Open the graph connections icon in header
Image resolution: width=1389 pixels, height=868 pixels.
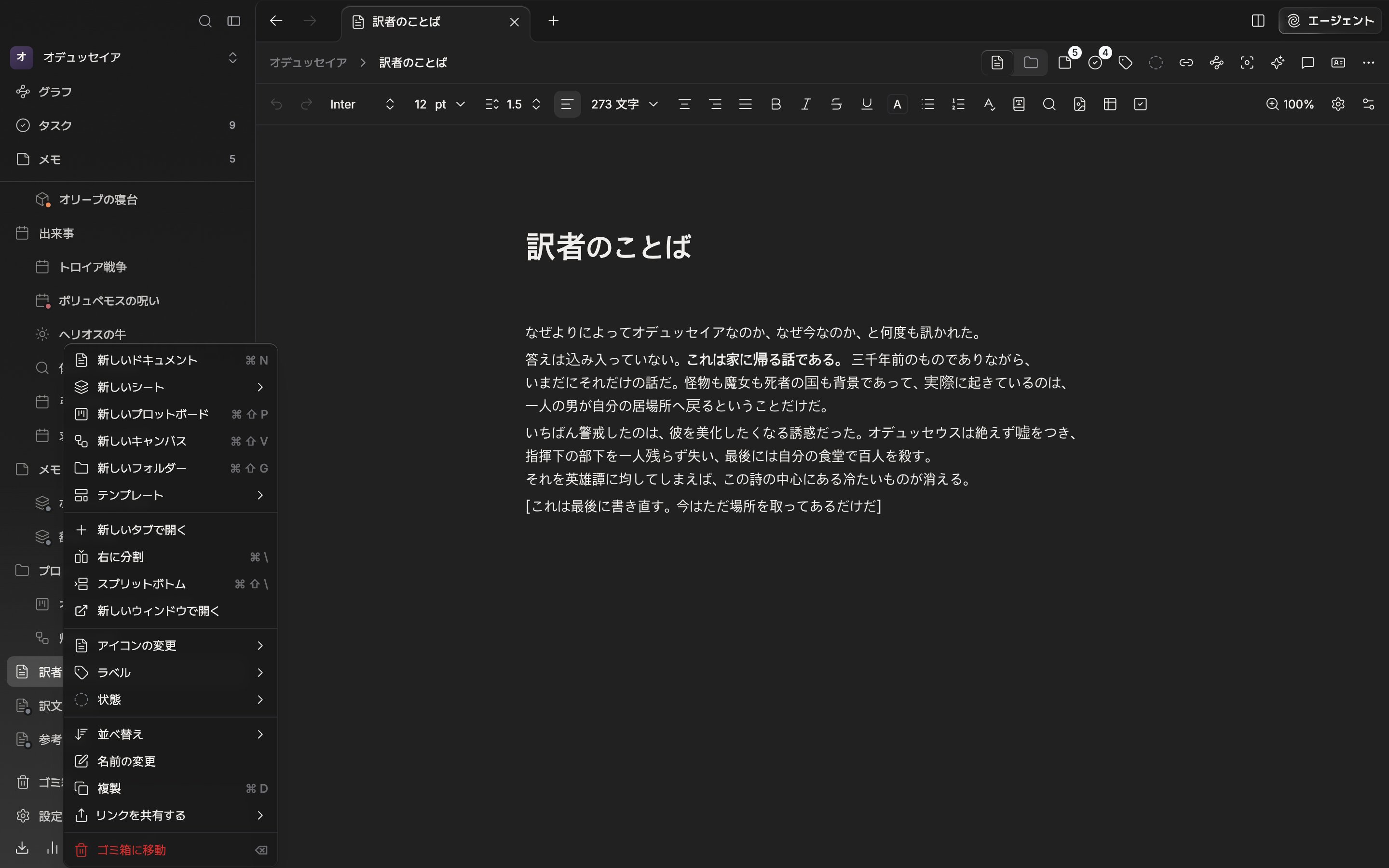coord(1217,63)
